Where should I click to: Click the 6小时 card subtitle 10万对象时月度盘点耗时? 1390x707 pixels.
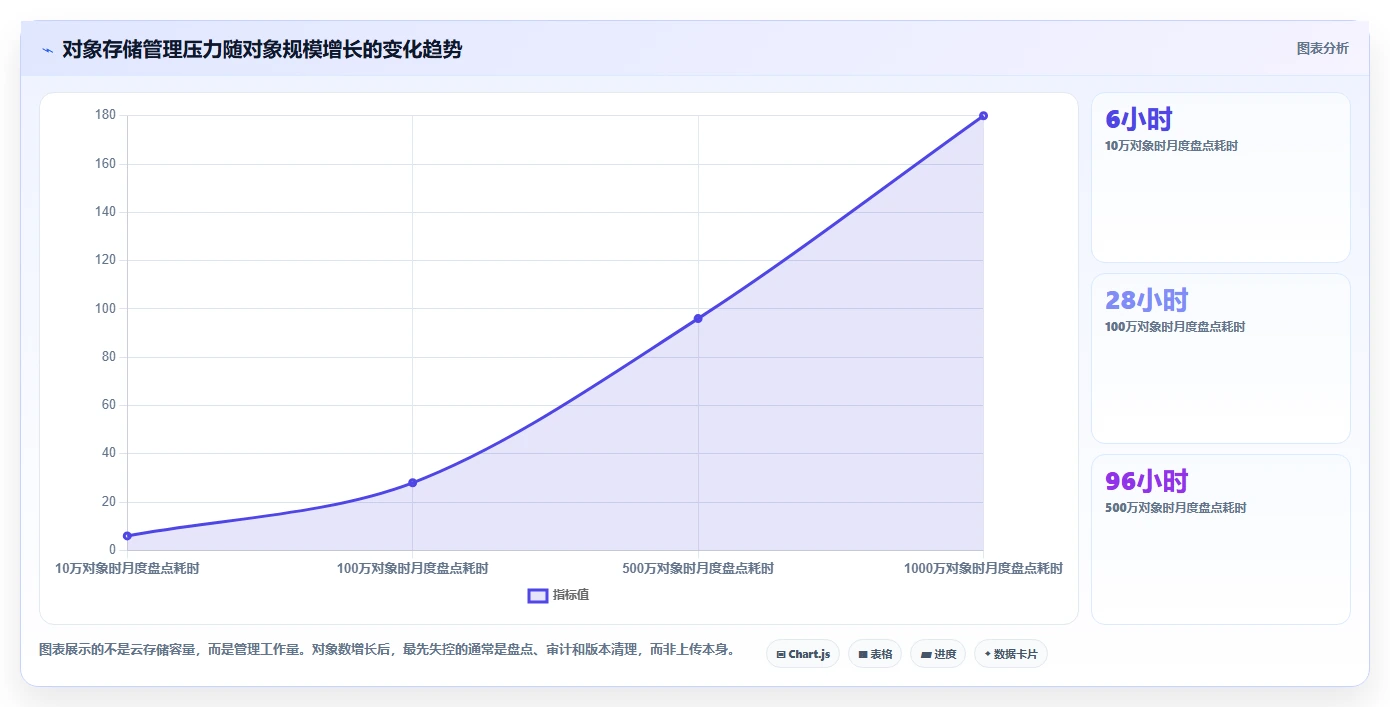tap(1171, 146)
